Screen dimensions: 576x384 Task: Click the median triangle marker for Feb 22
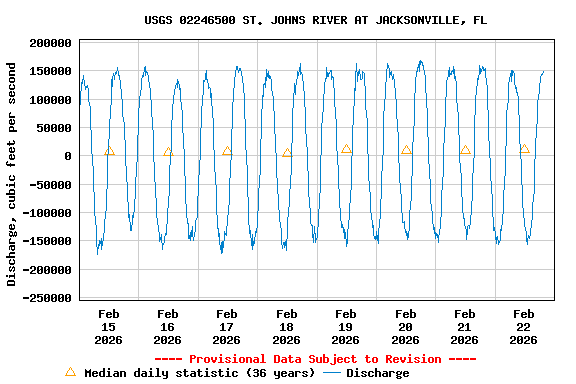coord(524,148)
